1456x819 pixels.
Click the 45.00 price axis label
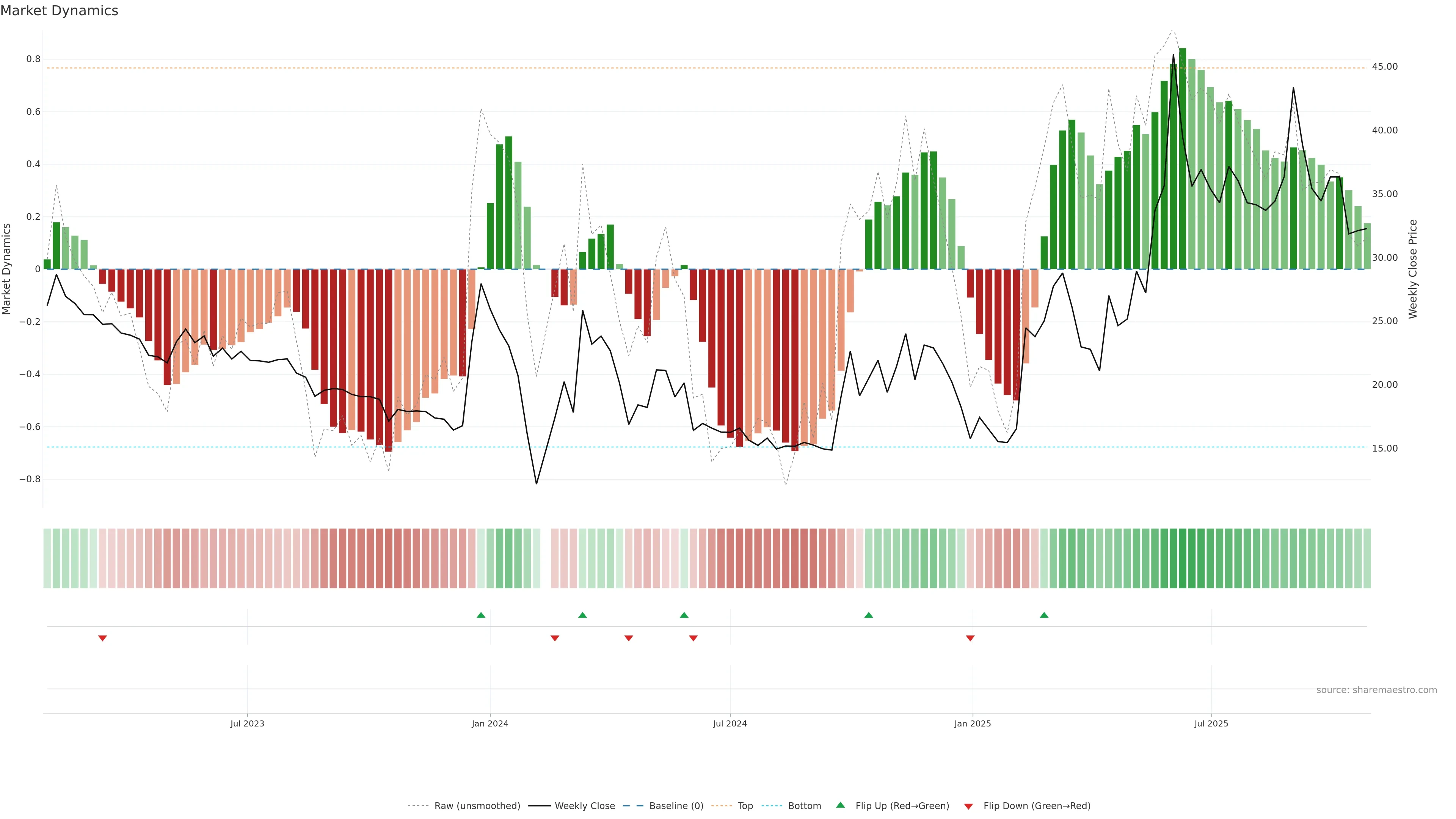point(1384,67)
